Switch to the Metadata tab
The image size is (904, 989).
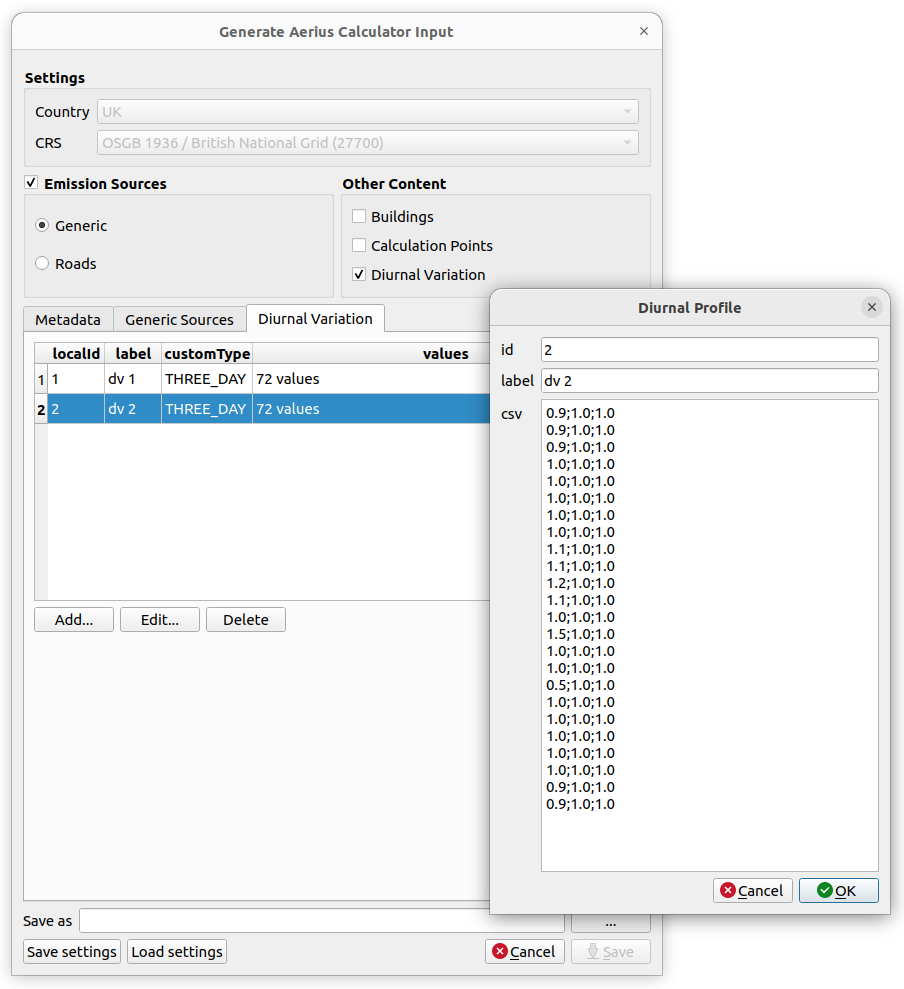pyautogui.click(x=68, y=320)
